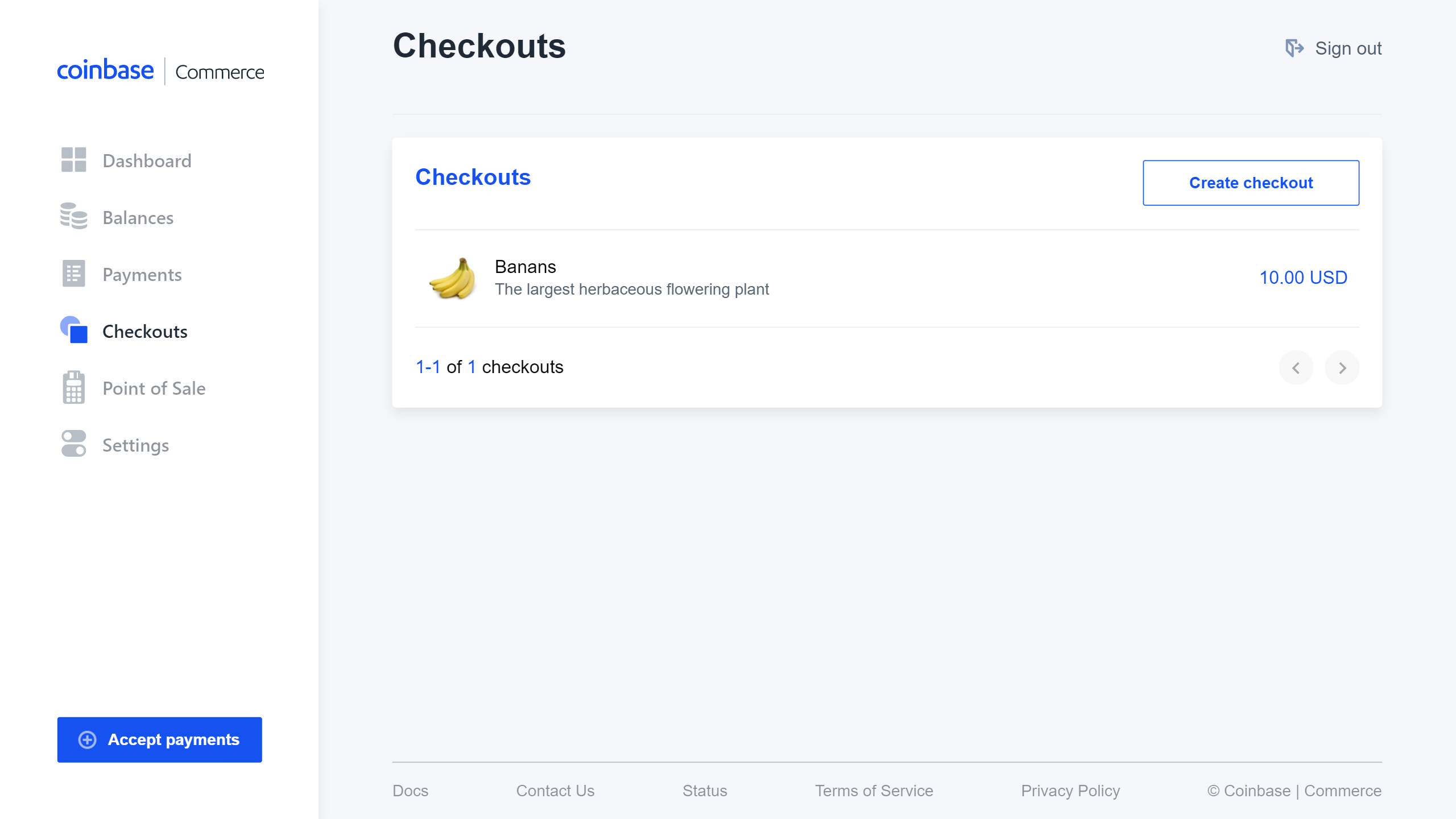Click the previous page chevron arrow

pyautogui.click(x=1296, y=367)
